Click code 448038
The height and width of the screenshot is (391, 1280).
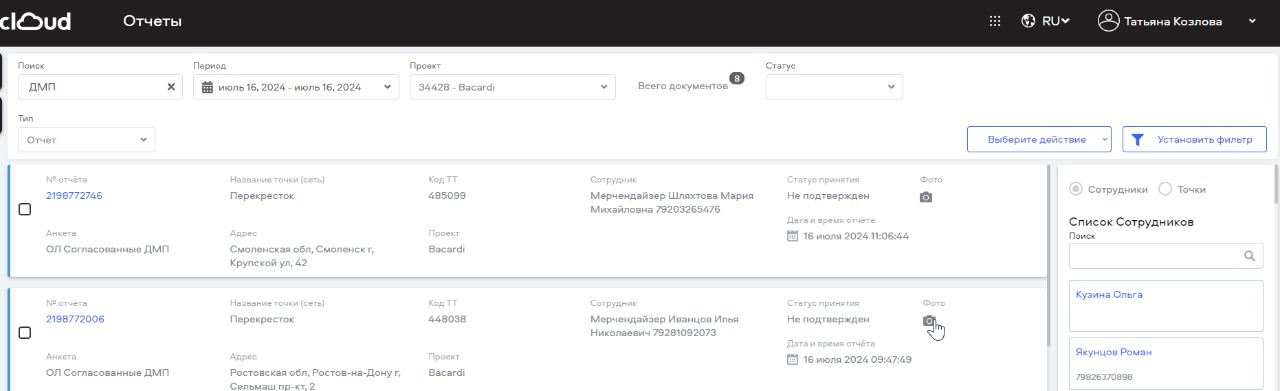coord(448,319)
